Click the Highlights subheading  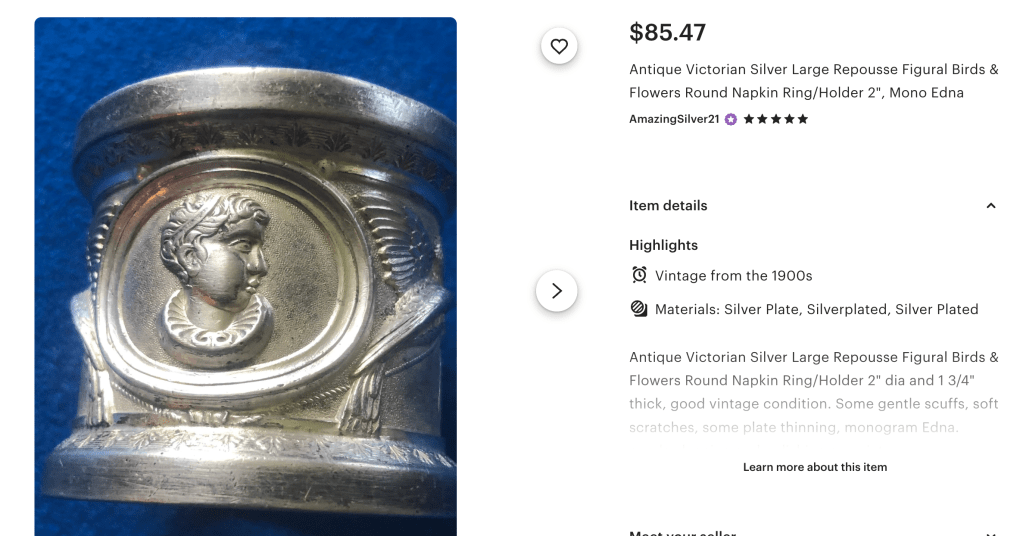pos(663,245)
